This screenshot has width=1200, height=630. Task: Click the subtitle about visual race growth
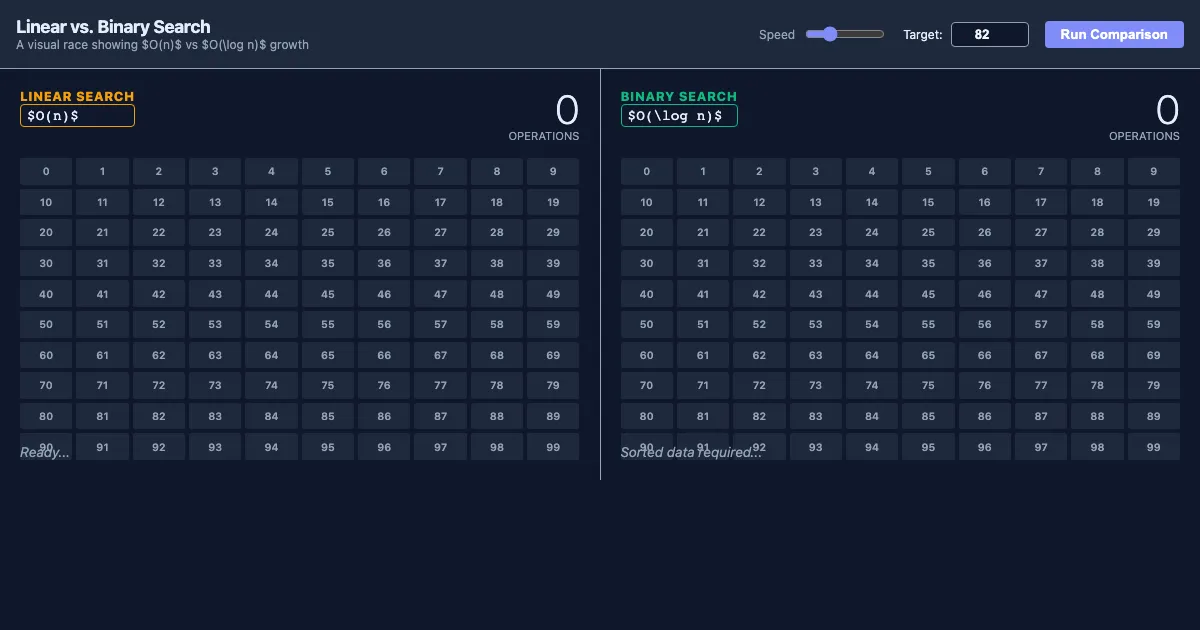pos(162,45)
